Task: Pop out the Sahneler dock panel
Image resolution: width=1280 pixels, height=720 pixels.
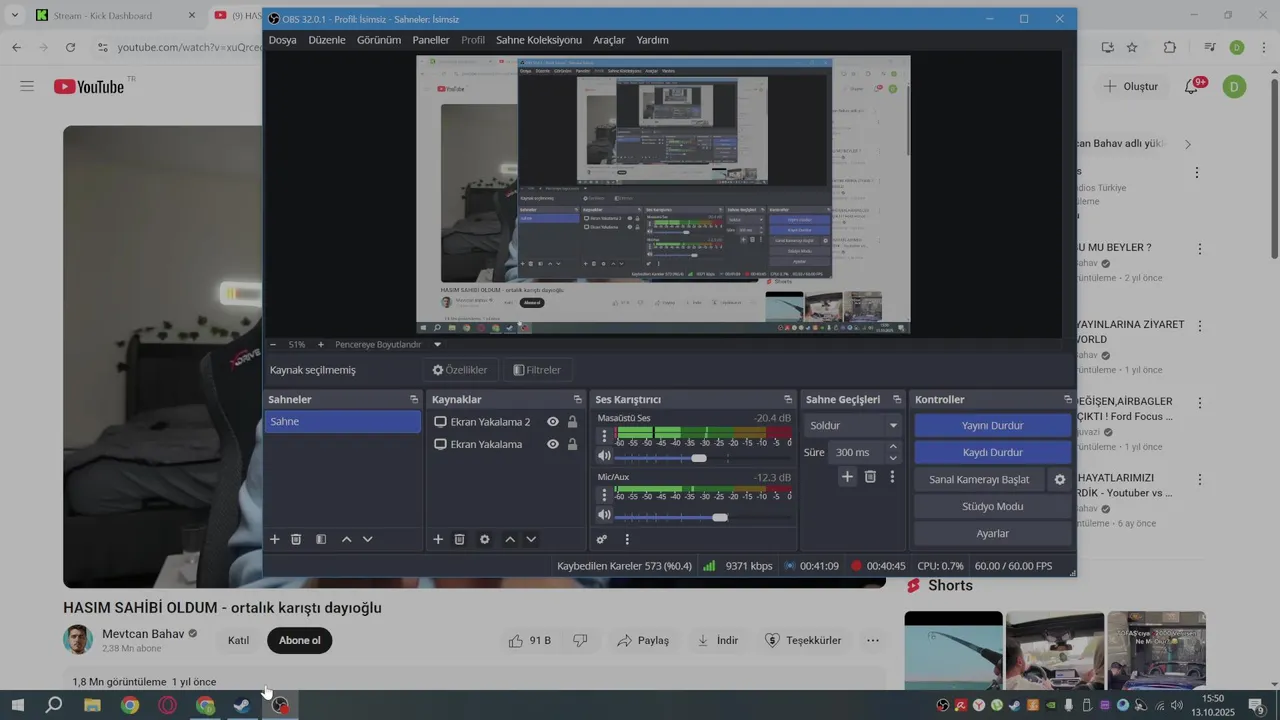Action: click(414, 400)
